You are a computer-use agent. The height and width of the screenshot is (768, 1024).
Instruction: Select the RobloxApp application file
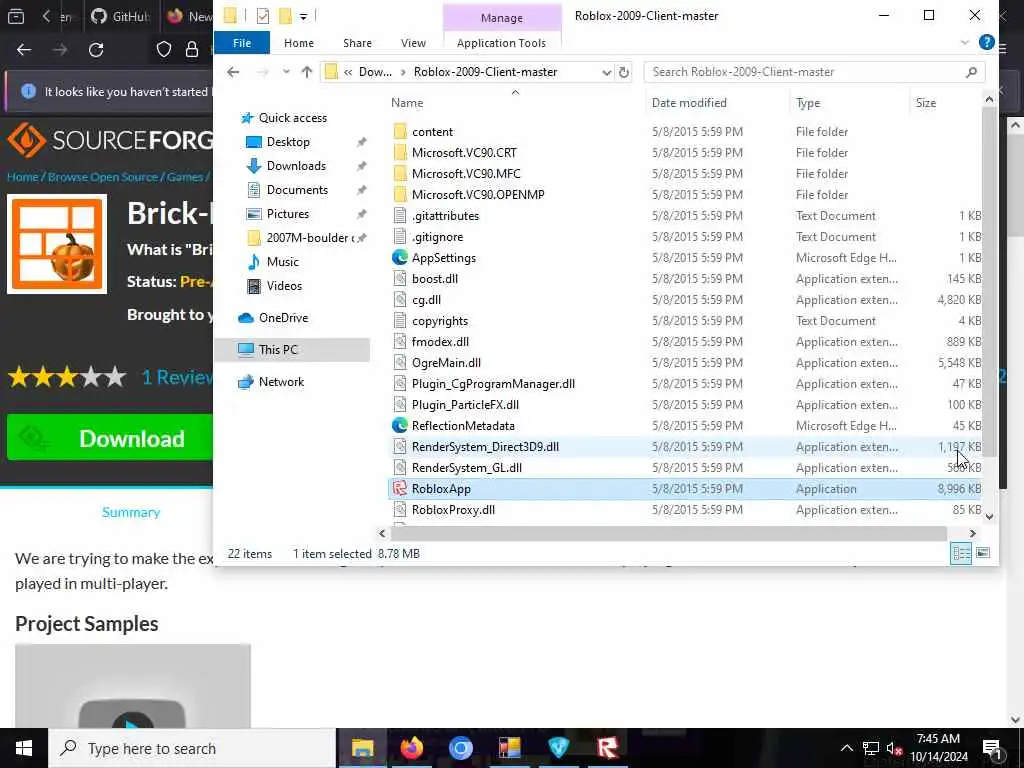click(x=684, y=488)
